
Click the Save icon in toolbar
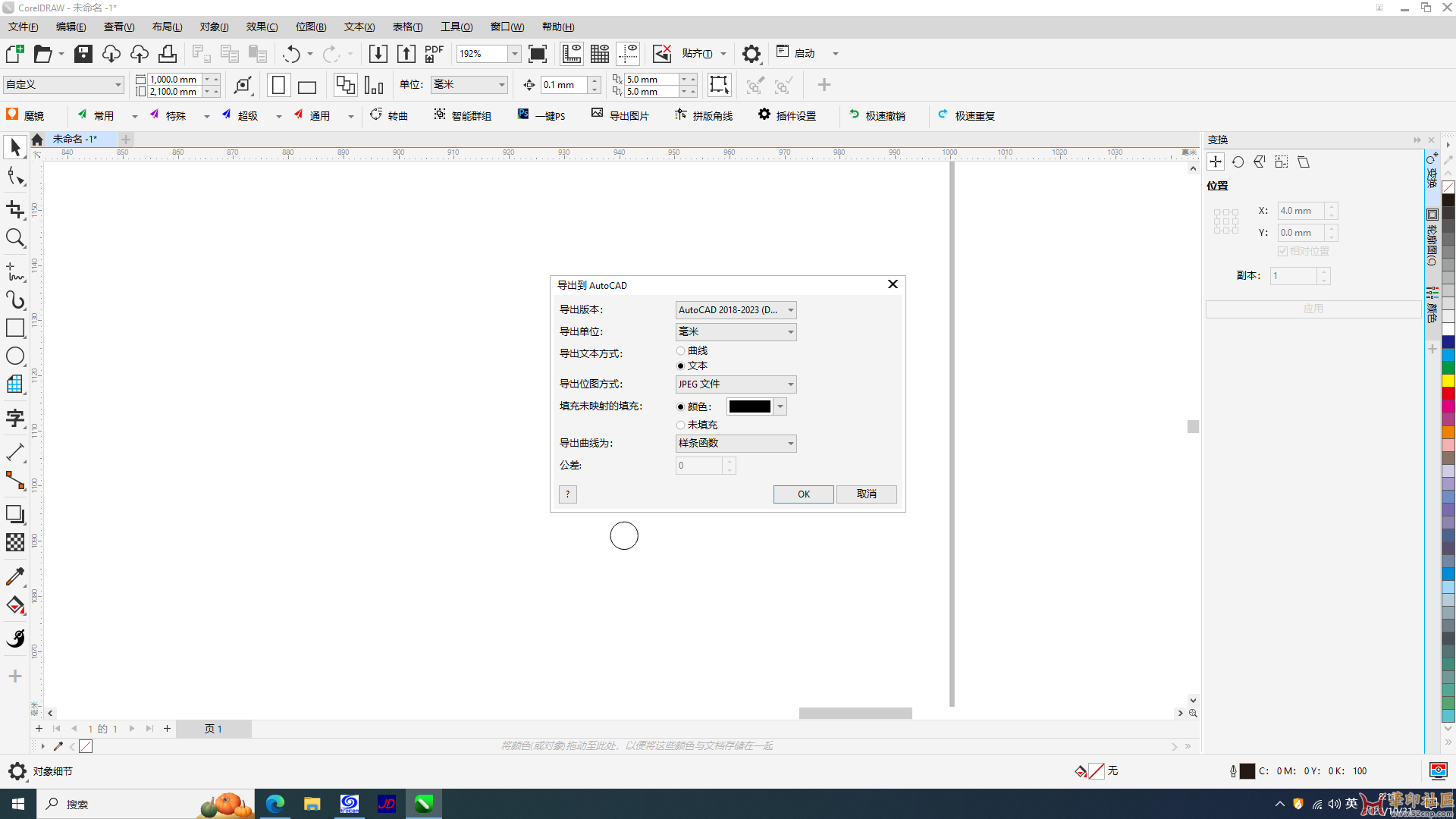83,54
